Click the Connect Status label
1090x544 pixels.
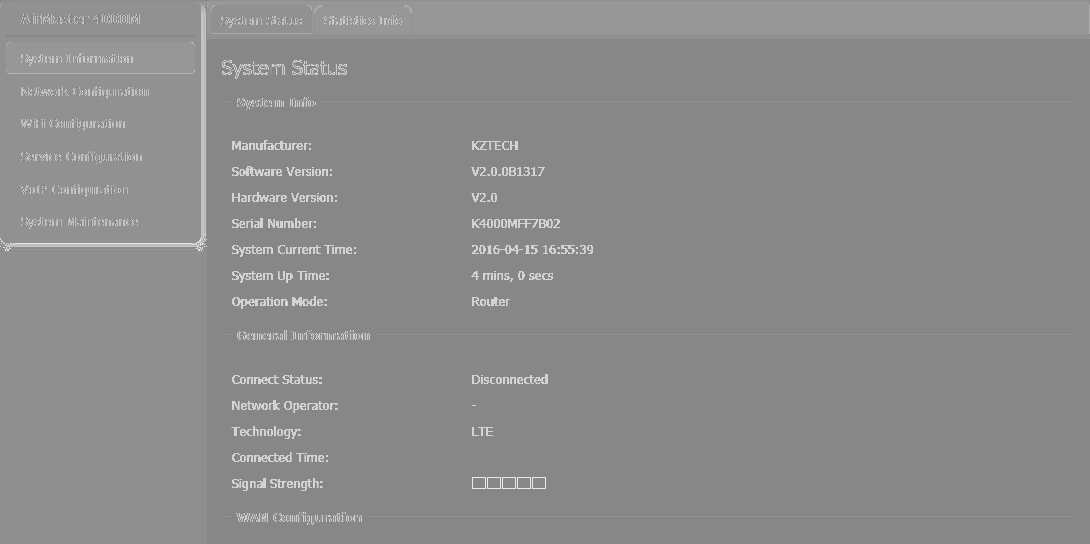pos(277,379)
